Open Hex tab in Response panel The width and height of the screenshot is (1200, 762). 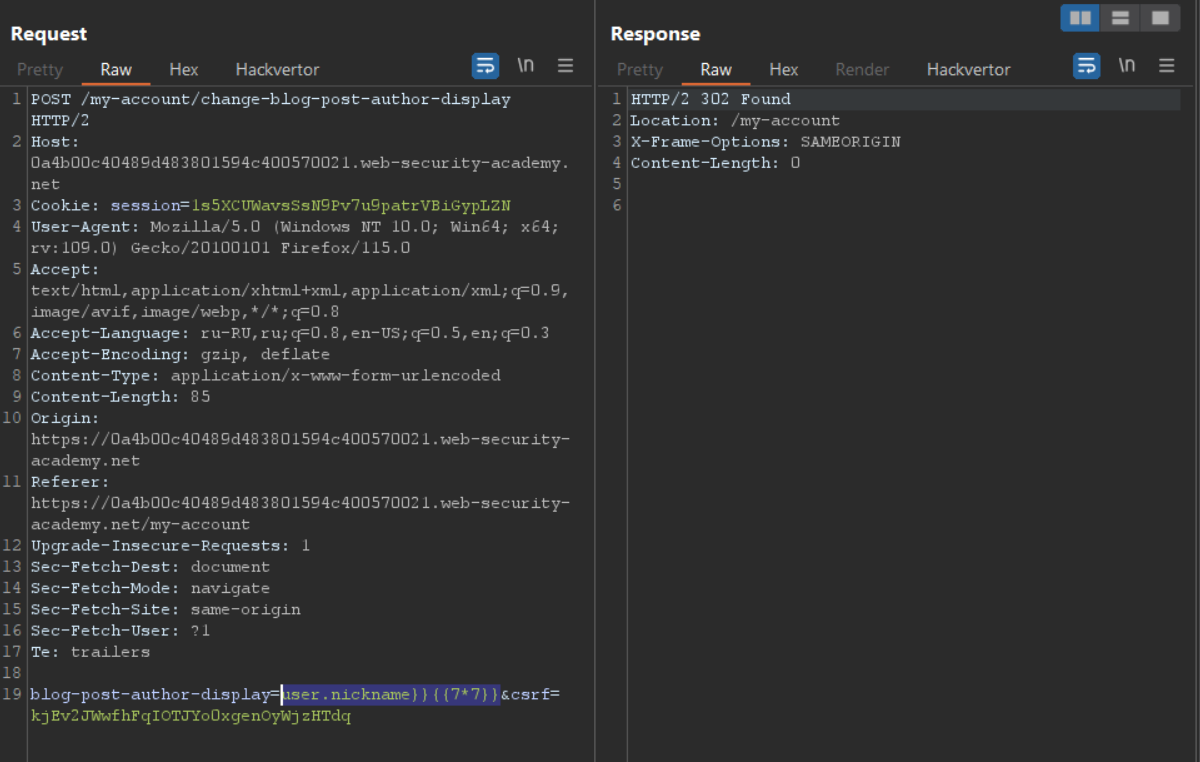coord(783,69)
